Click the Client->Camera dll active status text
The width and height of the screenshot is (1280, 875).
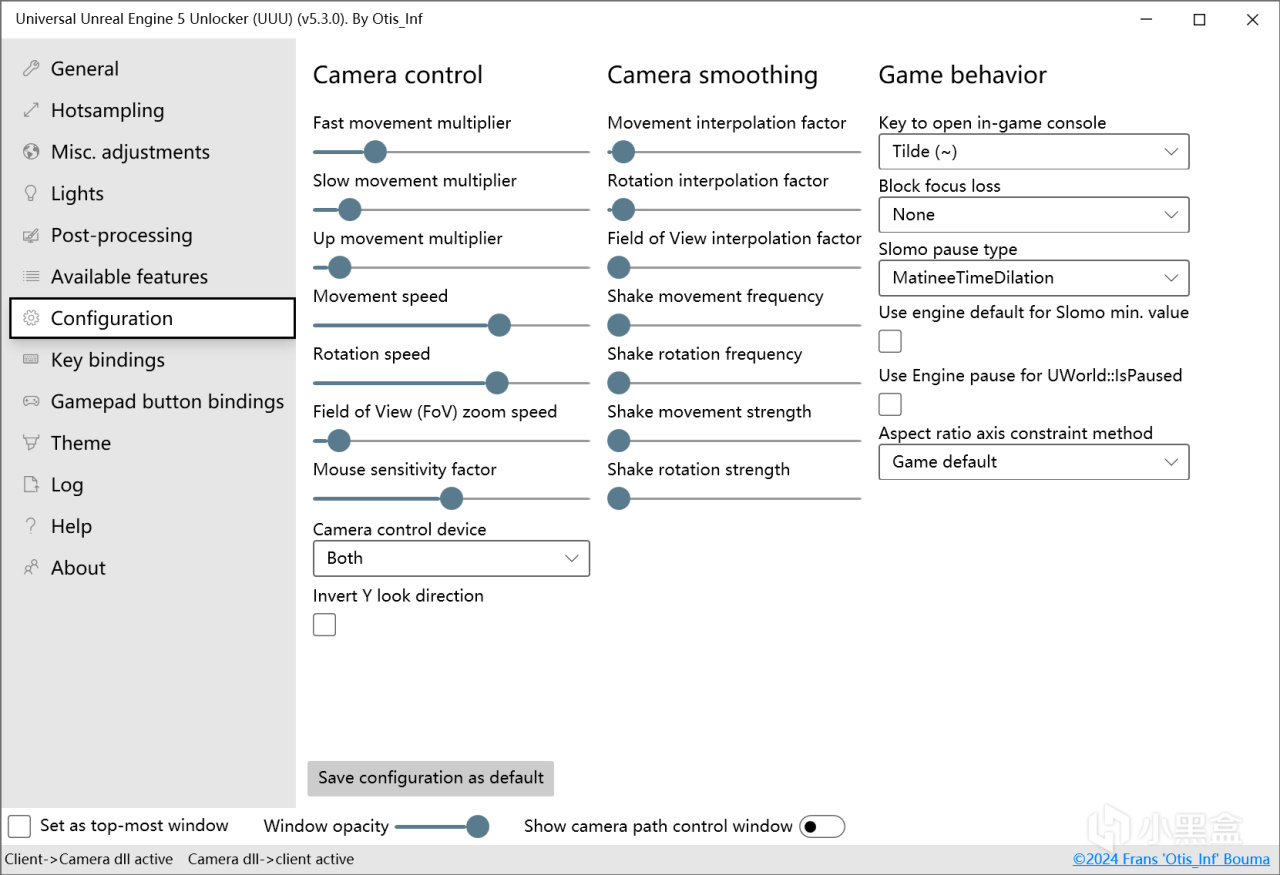pyautogui.click(x=89, y=859)
